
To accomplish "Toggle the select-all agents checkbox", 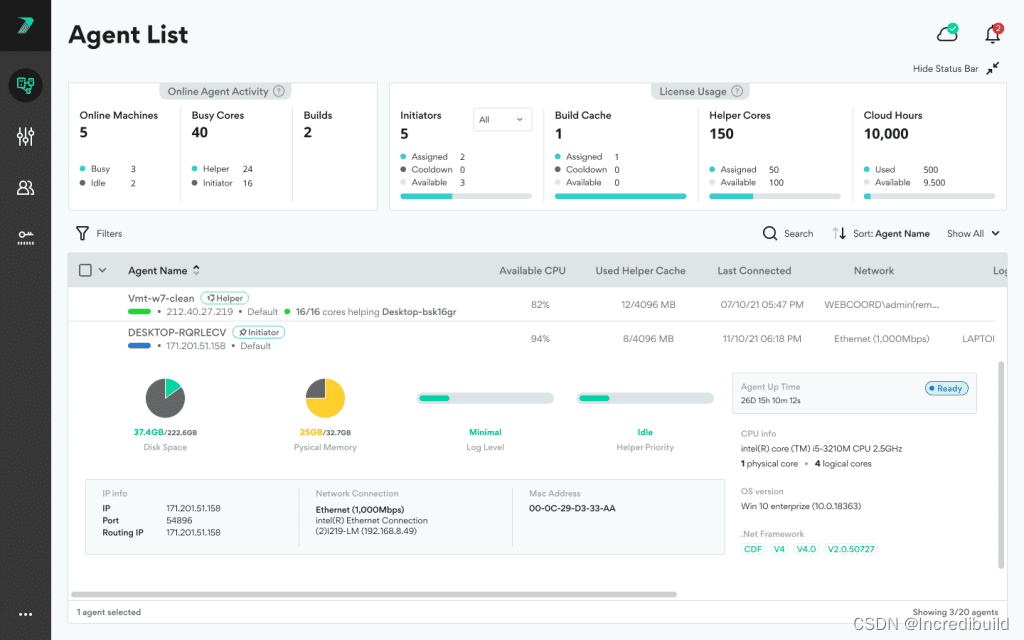I will (x=85, y=270).
